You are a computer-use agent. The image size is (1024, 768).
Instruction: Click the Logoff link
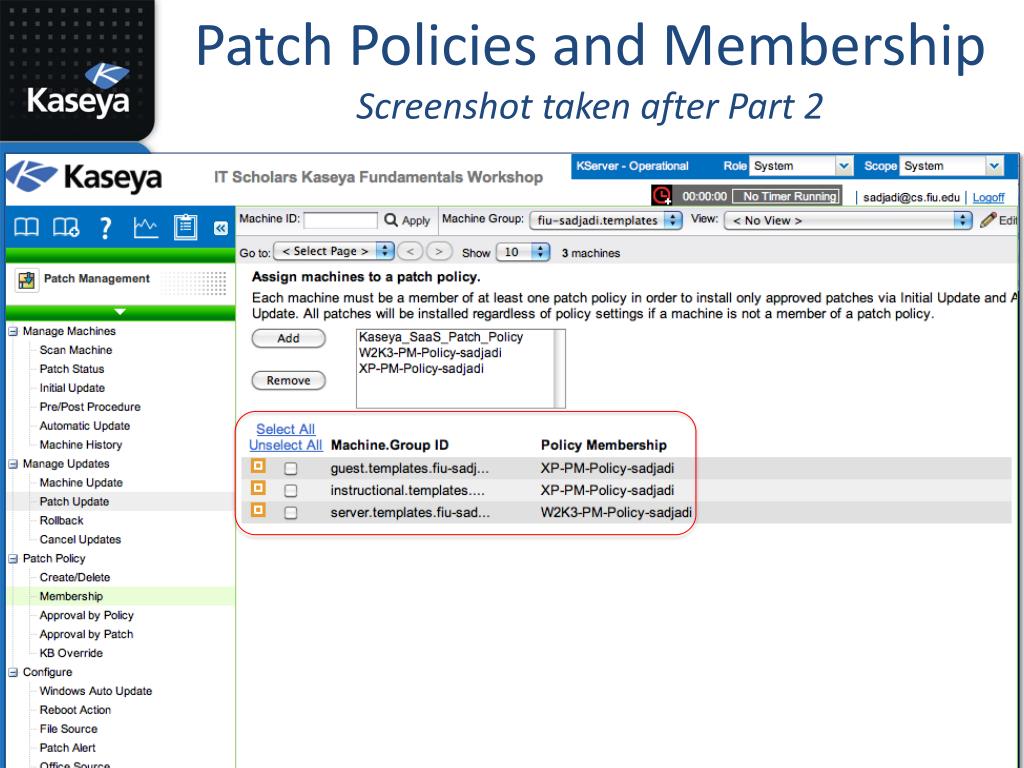pos(988,197)
